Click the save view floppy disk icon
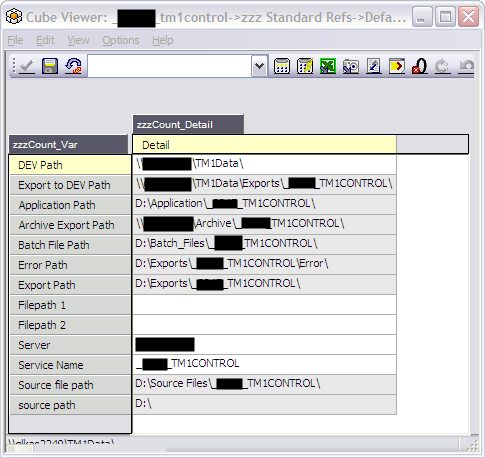Image resolution: width=485 pixels, height=458 pixels. pyautogui.click(x=50, y=66)
